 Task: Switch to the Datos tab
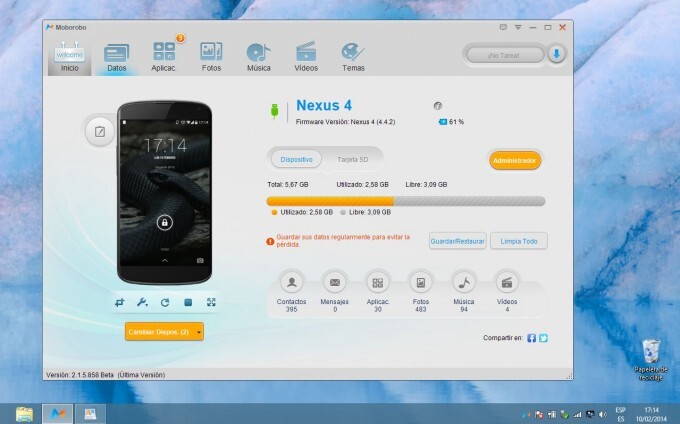[x=117, y=55]
